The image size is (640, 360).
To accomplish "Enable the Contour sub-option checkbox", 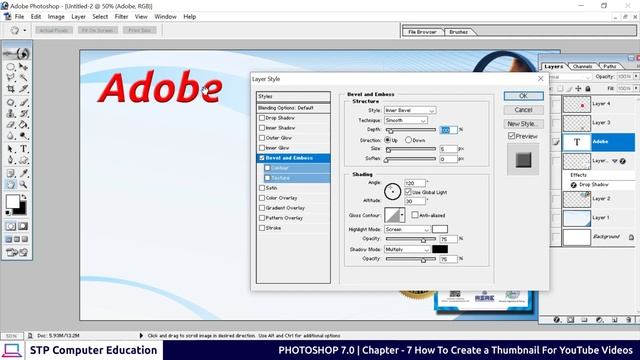I will click(267, 168).
